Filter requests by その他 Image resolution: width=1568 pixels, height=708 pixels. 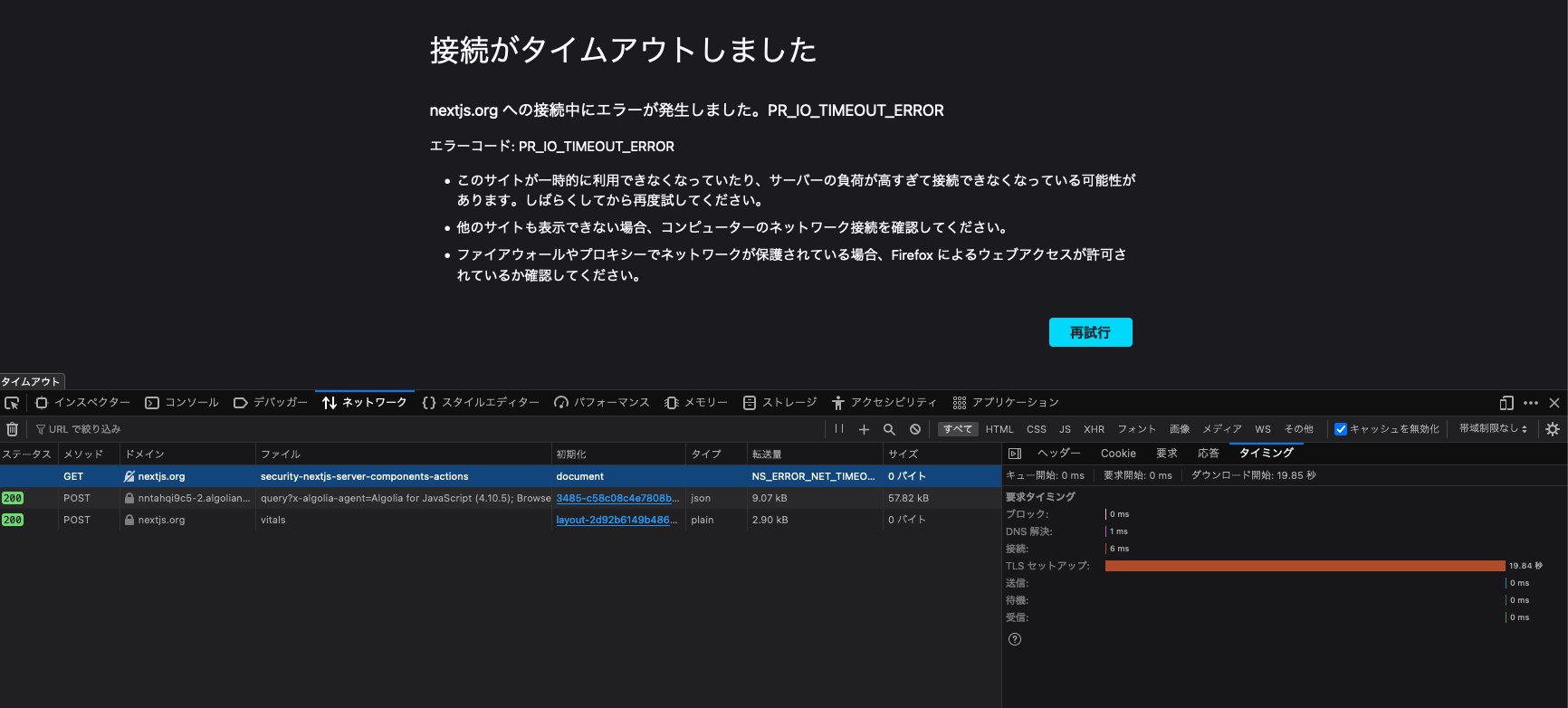(x=1299, y=429)
